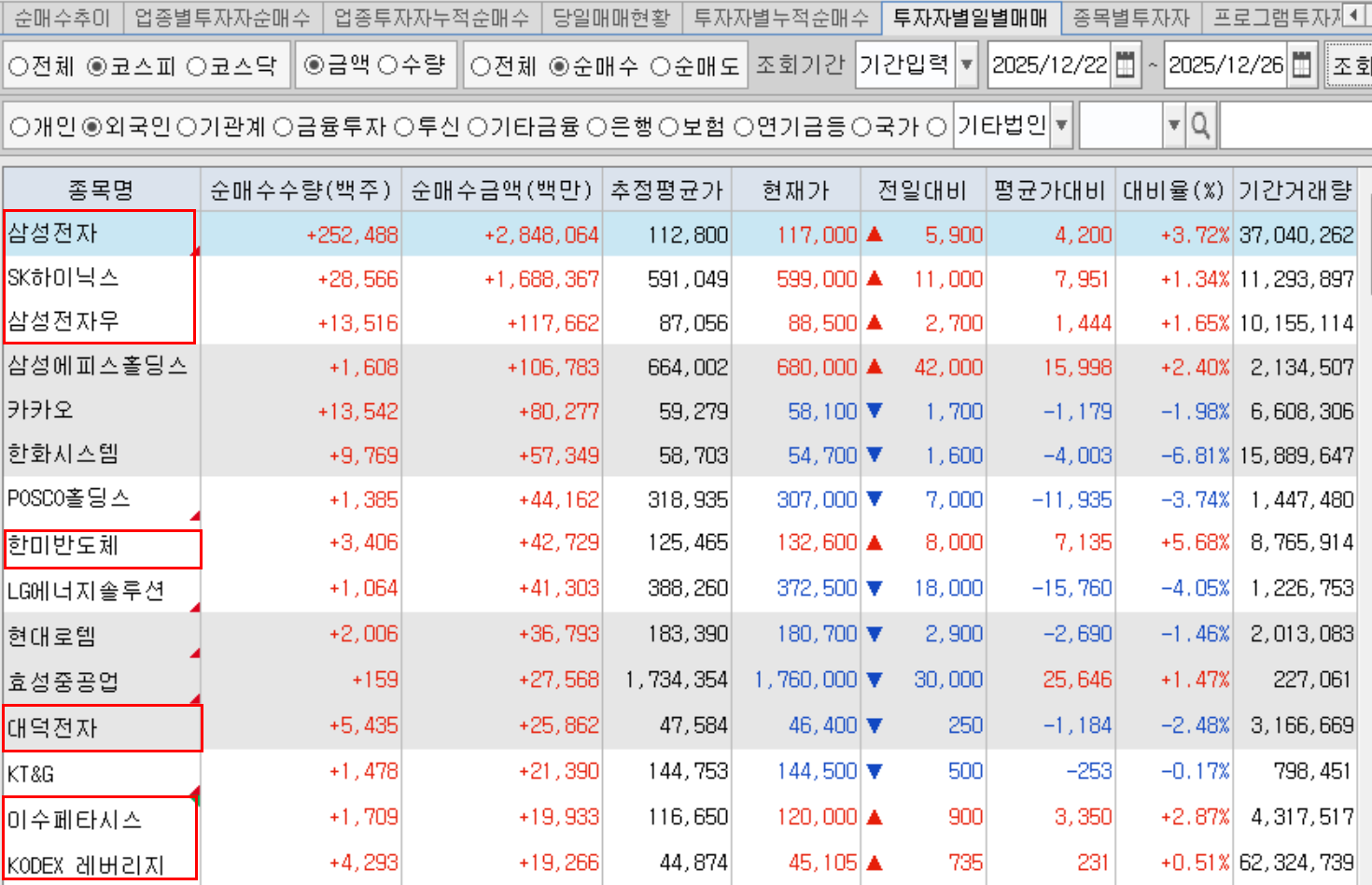Select the SK하이닉스 stock row
Image resolution: width=1372 pixels, height=885 pixels.
(x=63, y=278)
